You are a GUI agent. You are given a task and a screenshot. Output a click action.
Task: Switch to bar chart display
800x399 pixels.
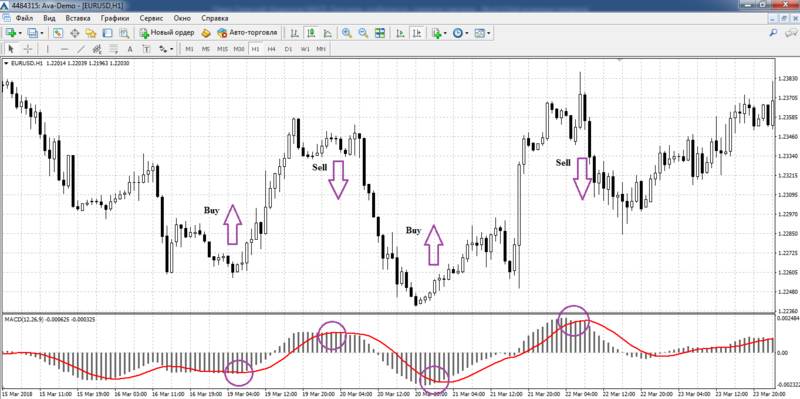[294, 33]
